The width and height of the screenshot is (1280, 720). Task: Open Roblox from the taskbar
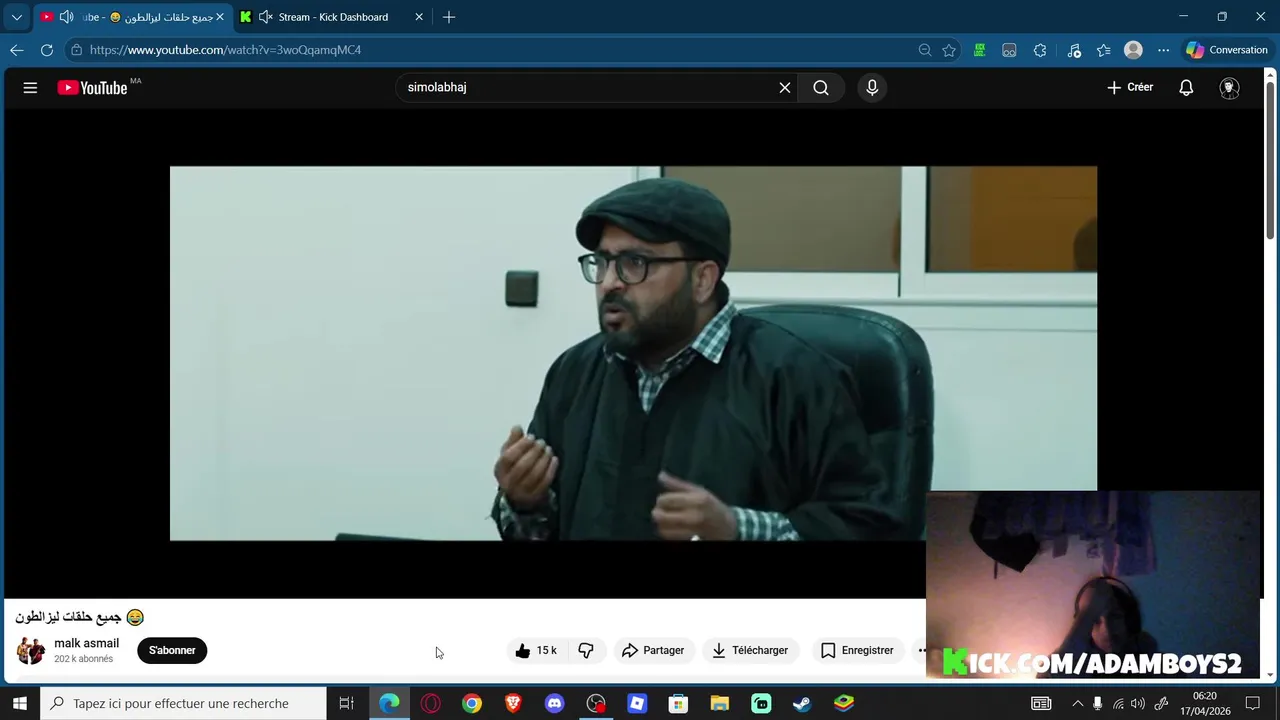point(637,704)
